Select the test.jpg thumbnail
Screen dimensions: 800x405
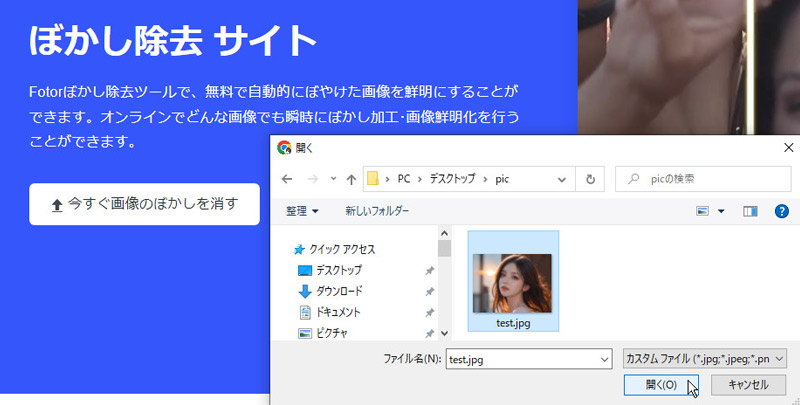tap(513, 283)
